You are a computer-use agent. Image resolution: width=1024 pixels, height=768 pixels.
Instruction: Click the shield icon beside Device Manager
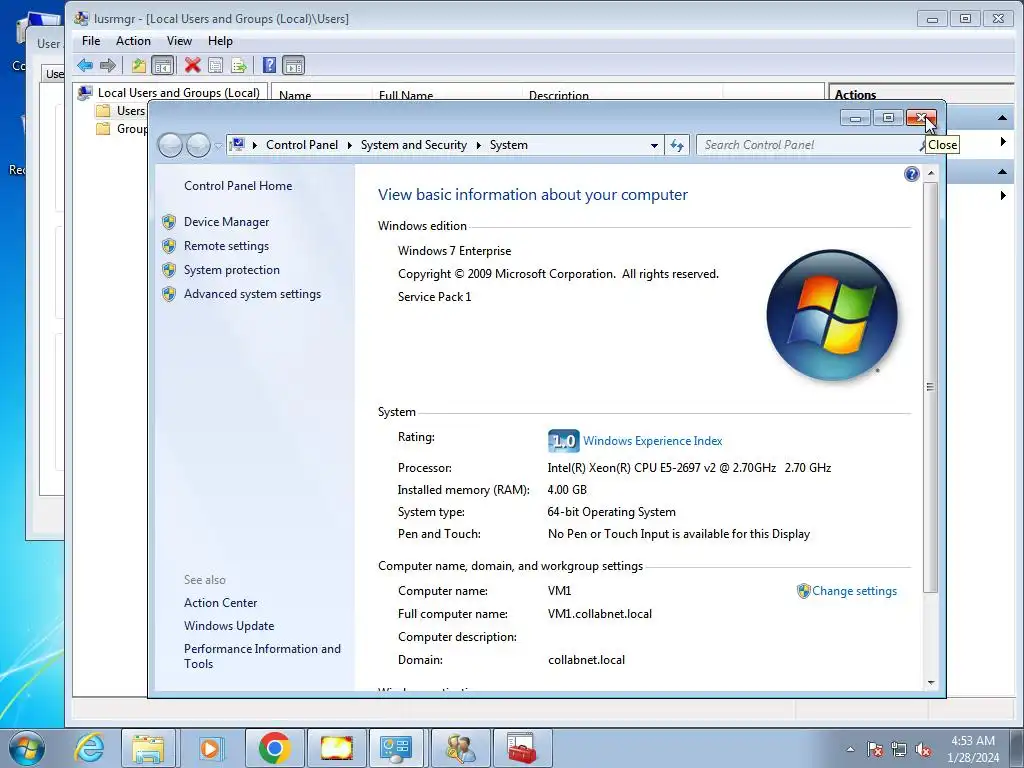[169, 222]
